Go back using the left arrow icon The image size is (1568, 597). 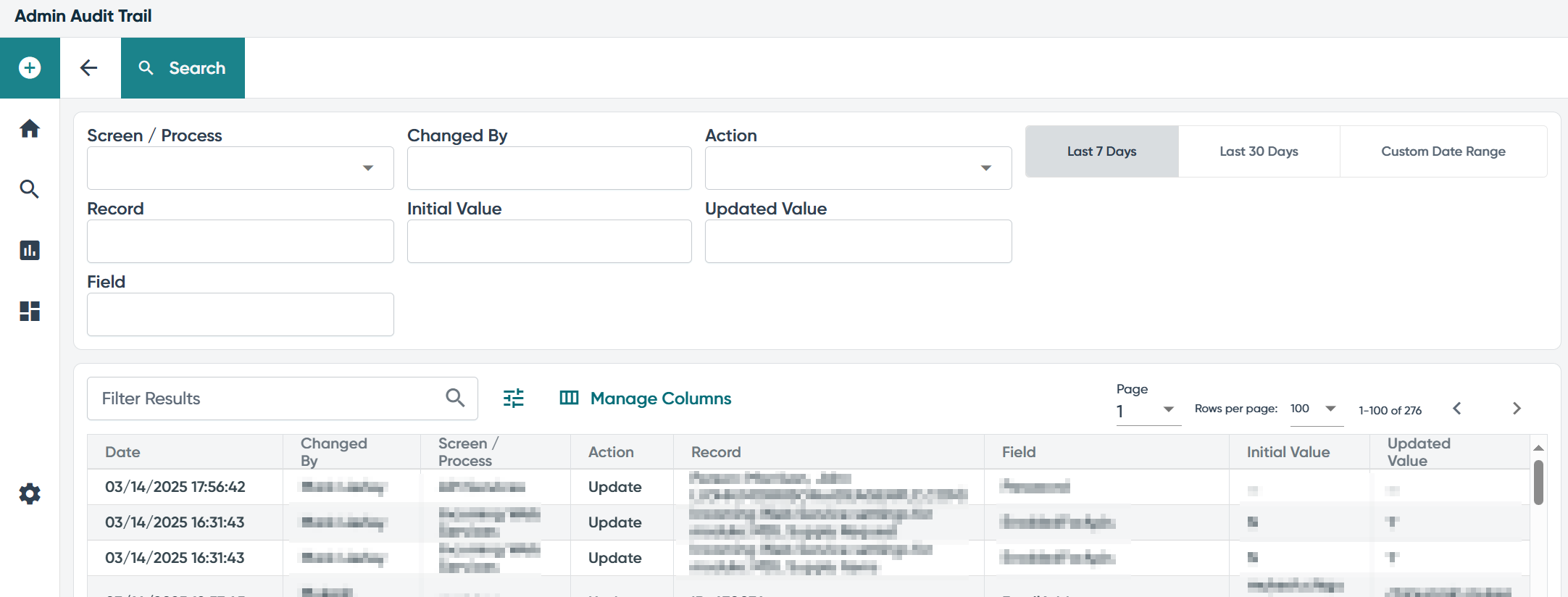(x=89, y=68)
